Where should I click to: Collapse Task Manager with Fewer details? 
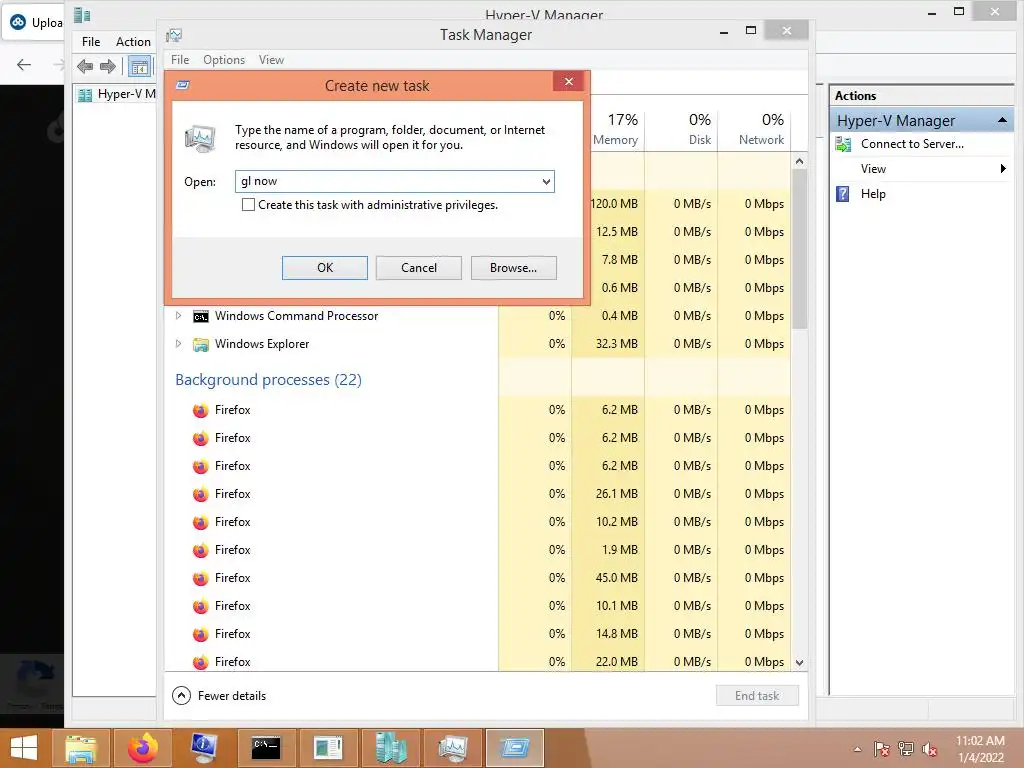tap(219, 696)
